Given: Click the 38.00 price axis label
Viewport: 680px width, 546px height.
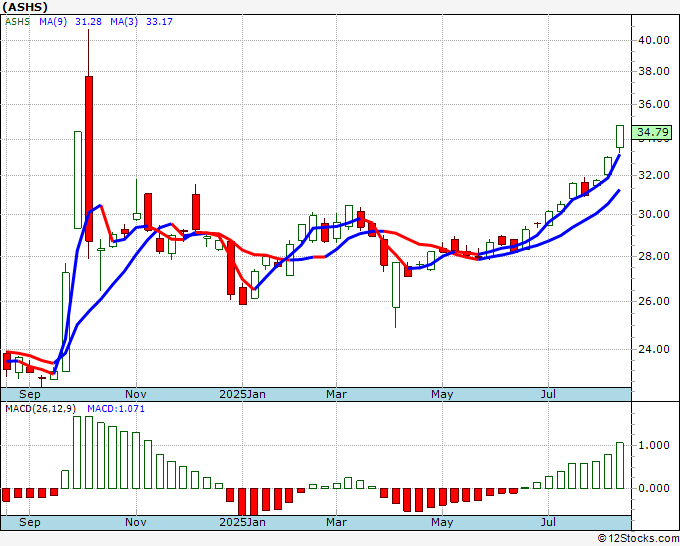Looking at the screenshot, I should pos(654,71).
